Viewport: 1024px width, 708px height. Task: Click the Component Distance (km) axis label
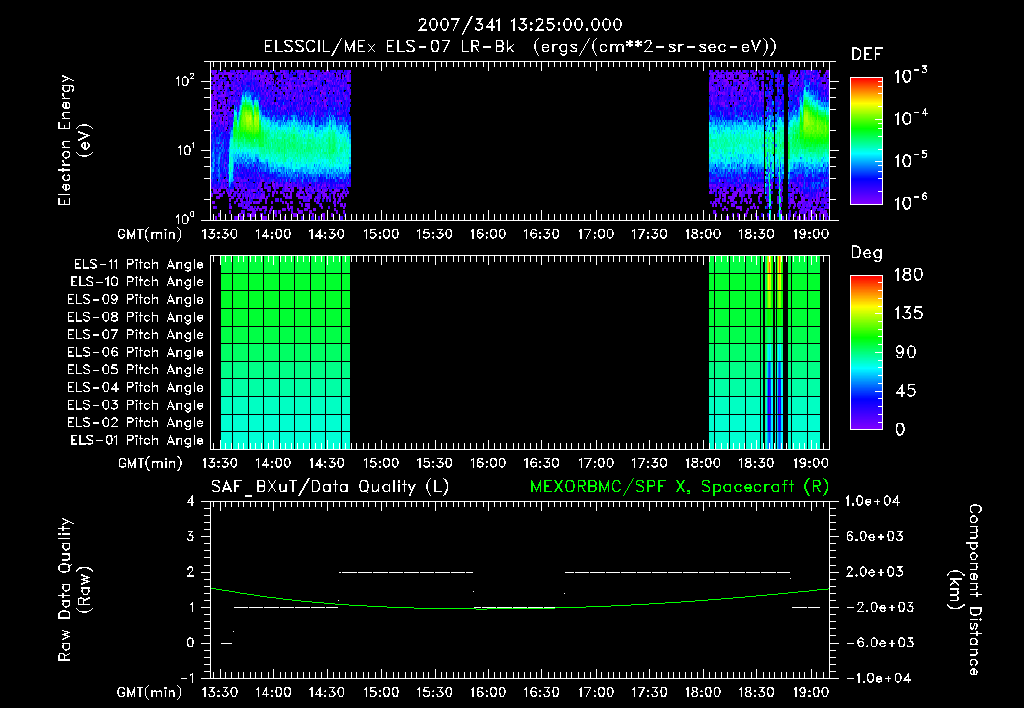click(x=965, y=590)
